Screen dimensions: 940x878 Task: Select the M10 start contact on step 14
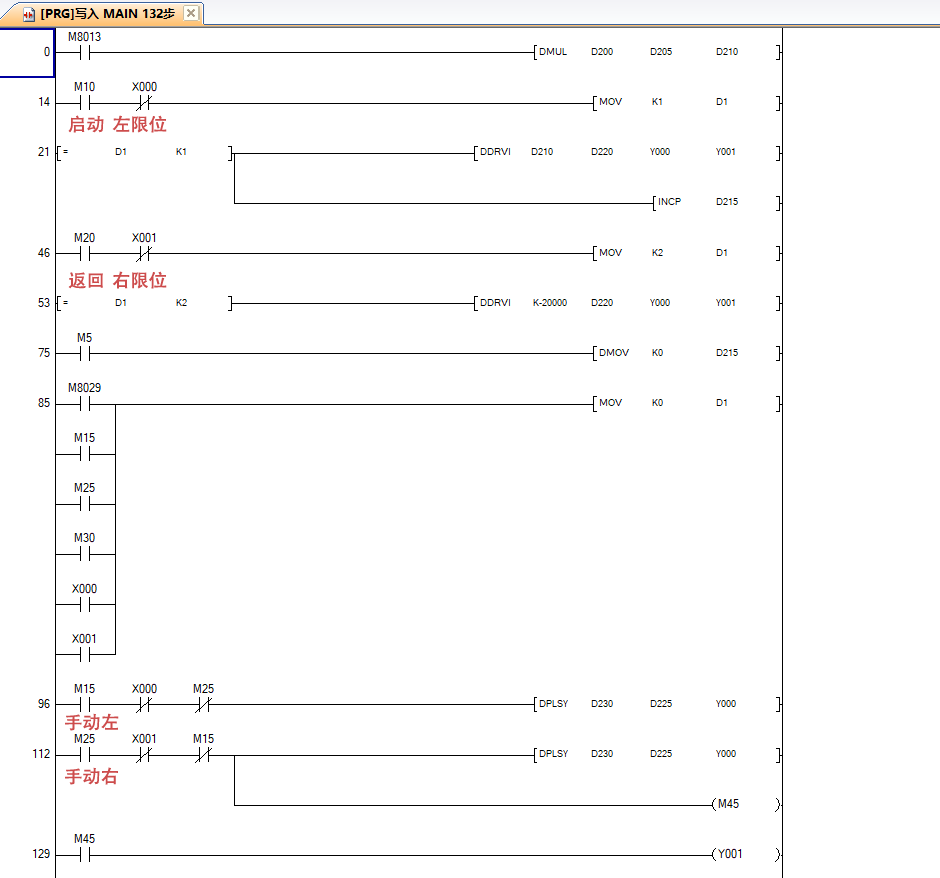click(x=84, y=102)
